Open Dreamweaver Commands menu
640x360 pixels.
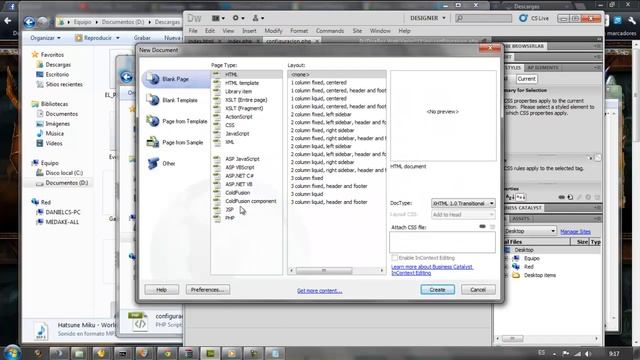click(330, 31)
